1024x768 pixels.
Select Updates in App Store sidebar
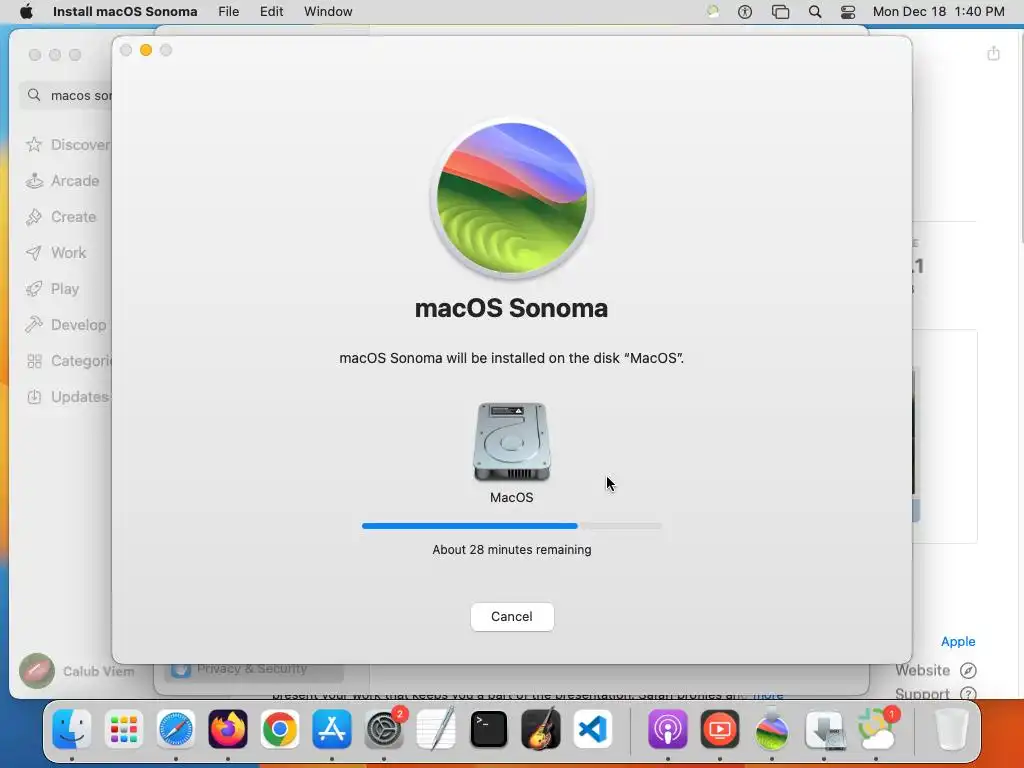(67, 397)
